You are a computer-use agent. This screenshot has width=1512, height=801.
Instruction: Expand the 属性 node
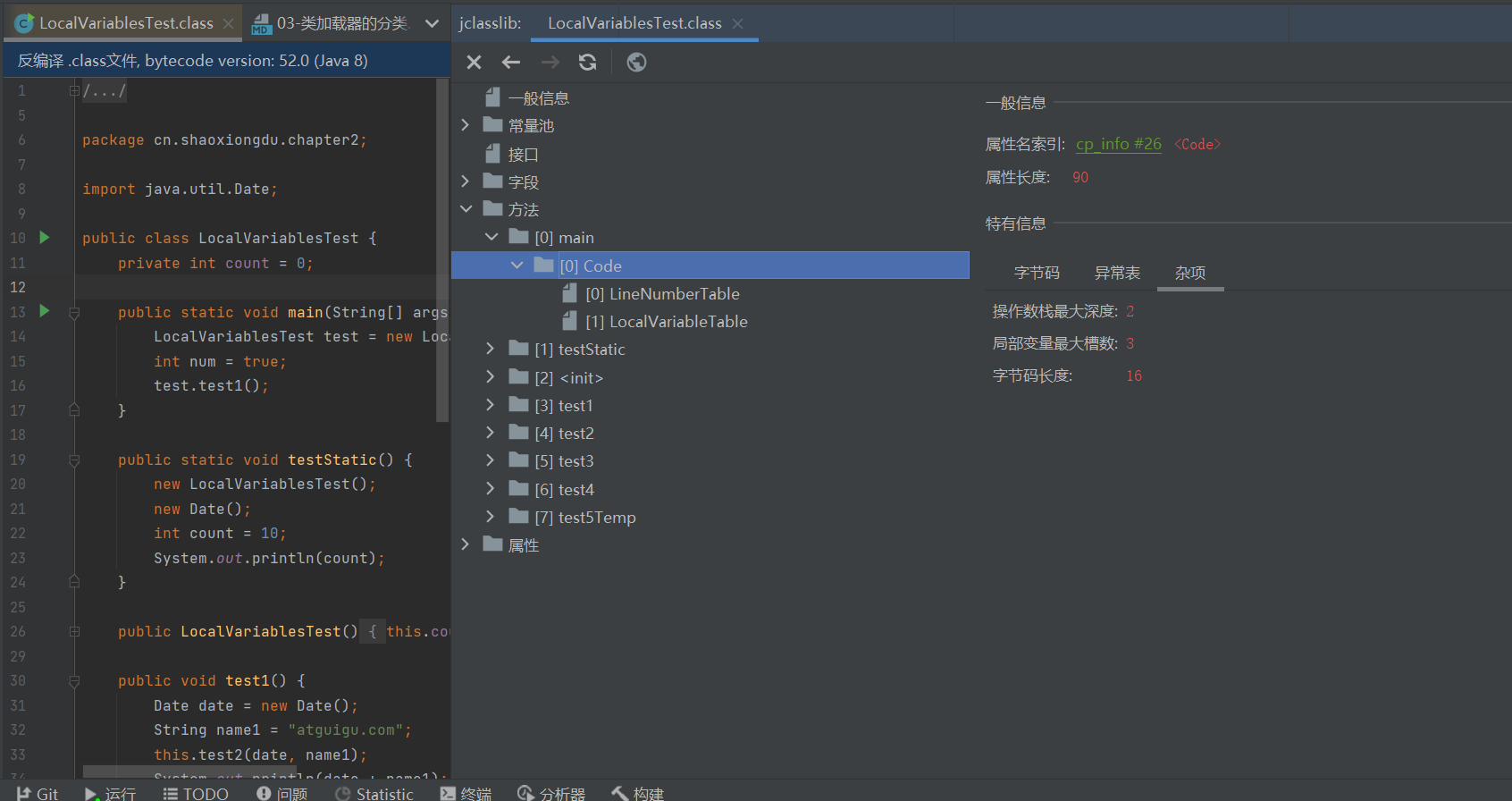click(x=466, y=544)
